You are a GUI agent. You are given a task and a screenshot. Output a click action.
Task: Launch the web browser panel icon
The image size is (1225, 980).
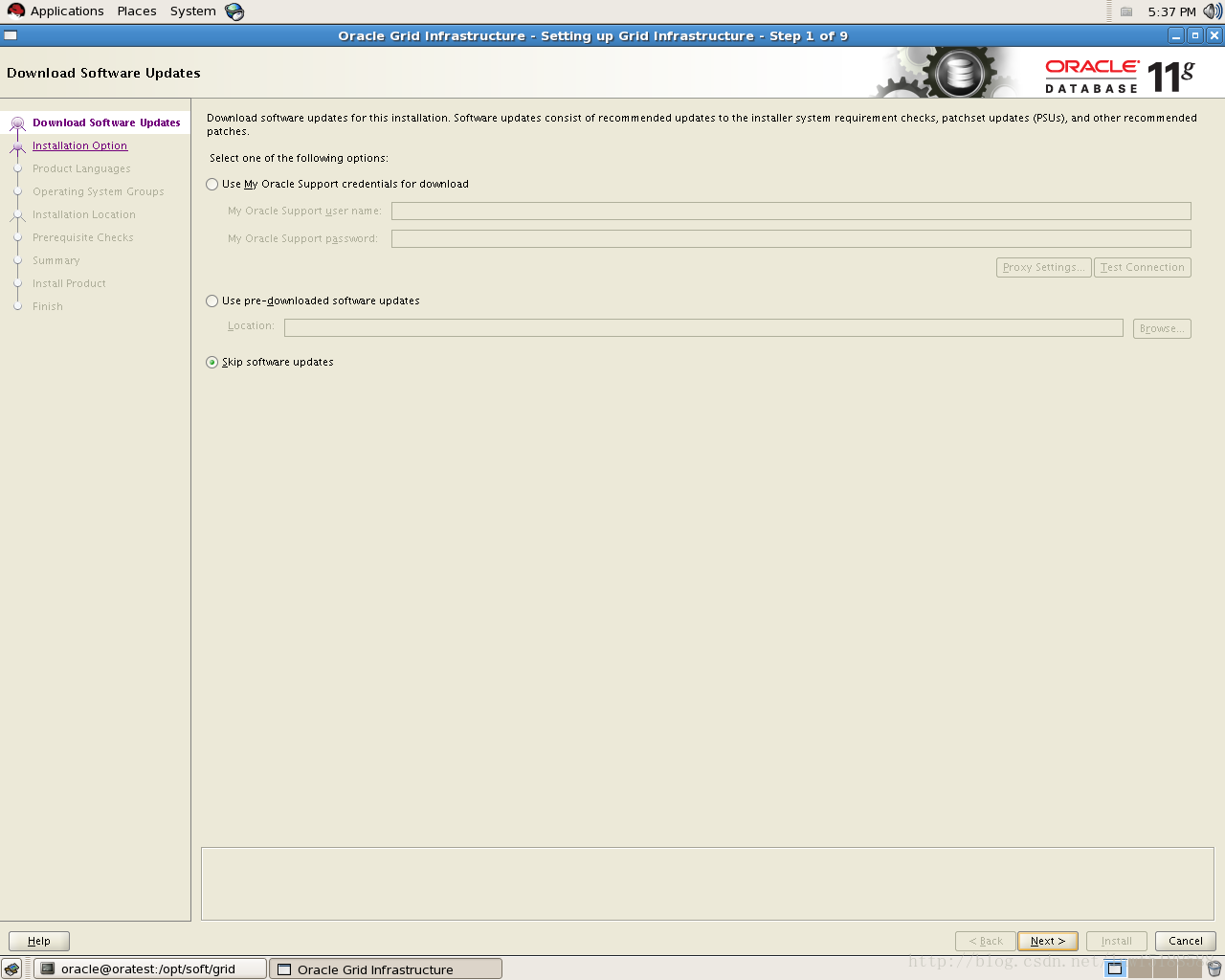point(234,11)
